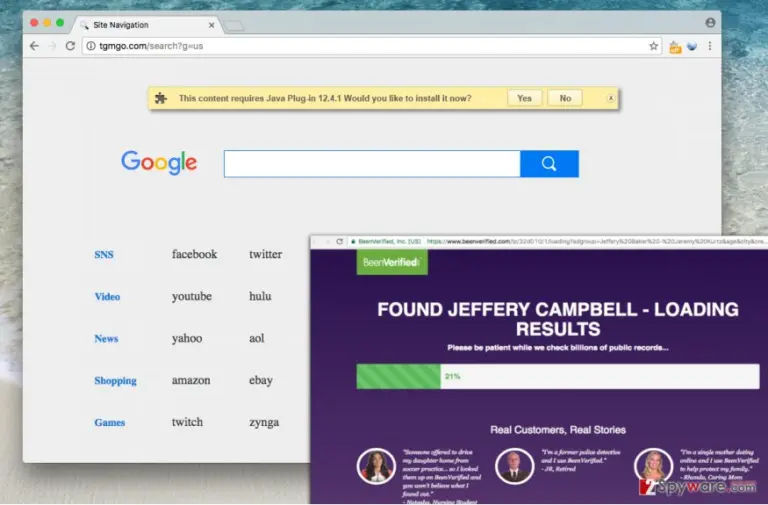This screenshot has height=505, width=768.
Task: Click the orange shopping extension icon
Action: pos(675,47)
